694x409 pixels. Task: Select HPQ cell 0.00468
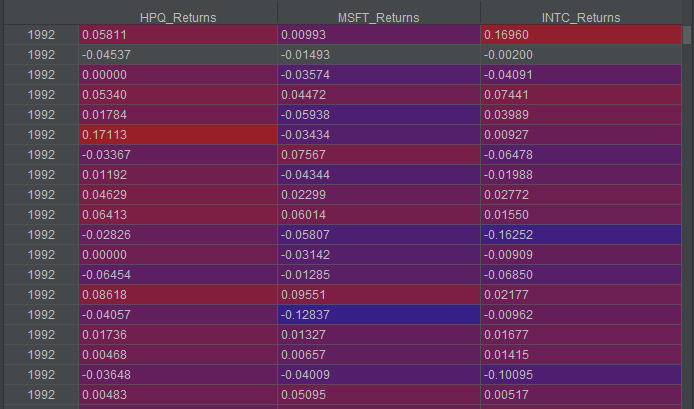tap(178, 355)
